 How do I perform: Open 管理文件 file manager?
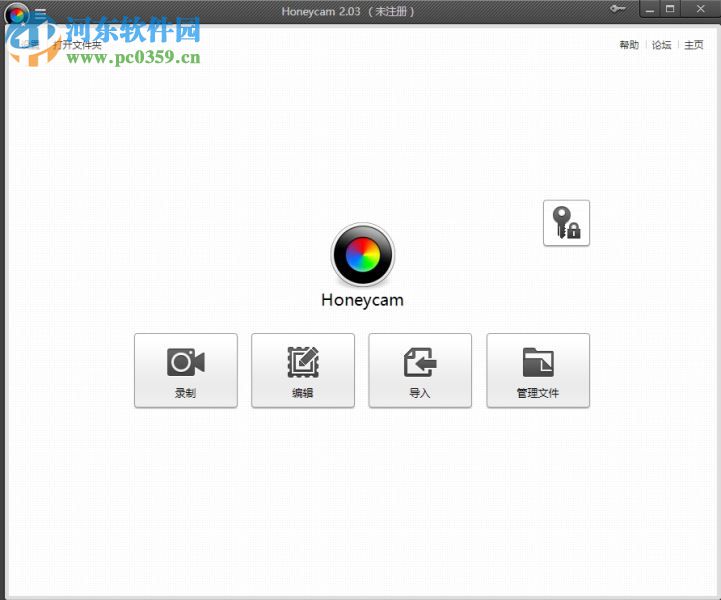point(538,371)
